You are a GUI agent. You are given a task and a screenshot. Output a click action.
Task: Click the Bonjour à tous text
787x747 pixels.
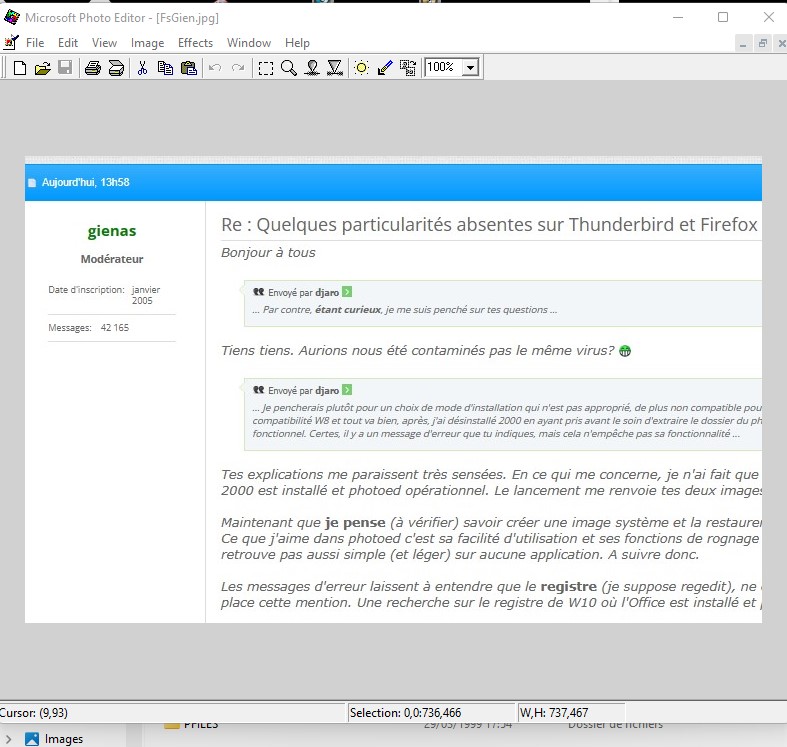[269, 253]
